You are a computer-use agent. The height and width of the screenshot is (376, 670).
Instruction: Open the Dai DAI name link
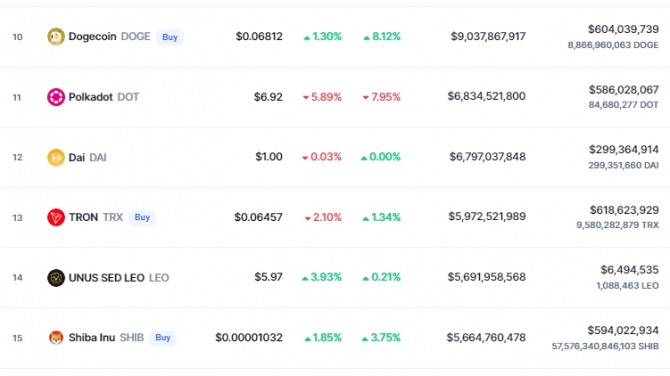(87, 157)
